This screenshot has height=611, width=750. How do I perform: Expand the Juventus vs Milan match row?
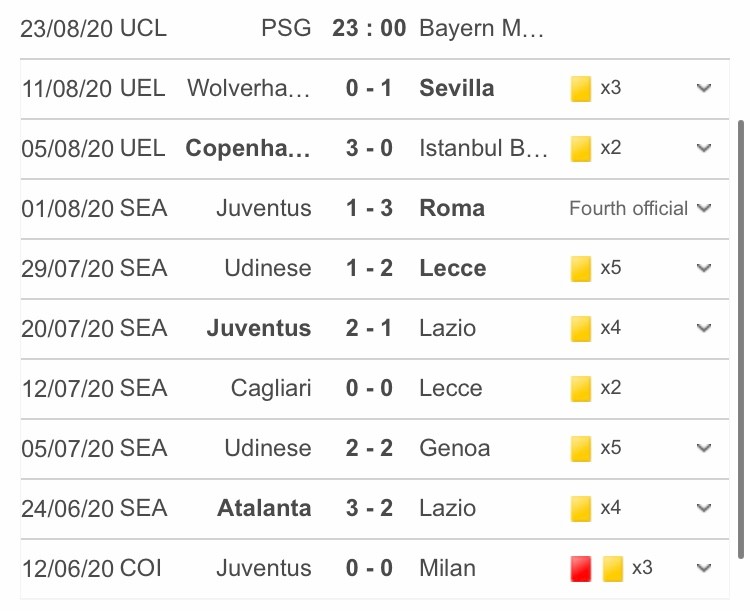[704, 568]
